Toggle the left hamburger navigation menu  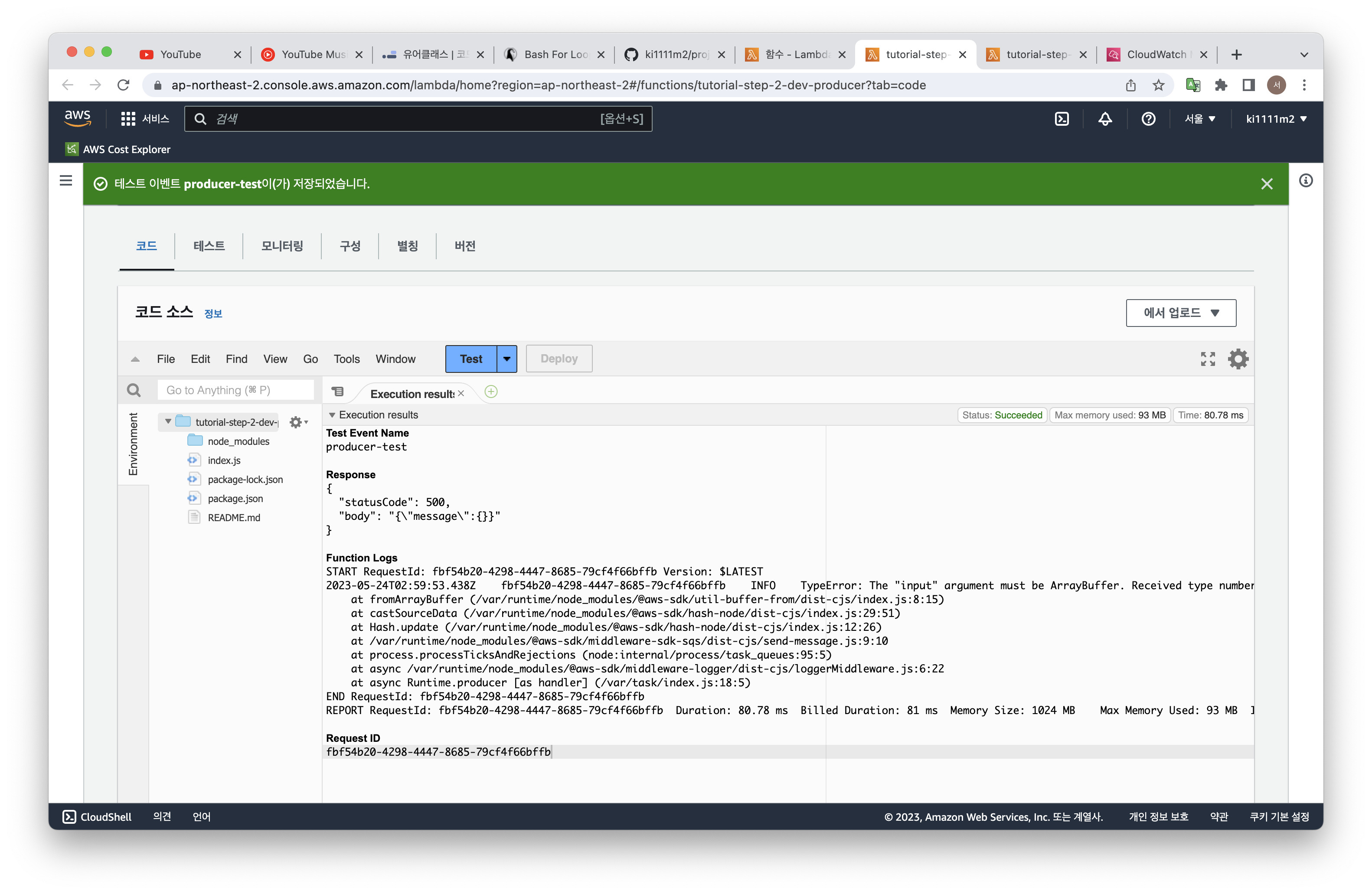tap(66, 180)
